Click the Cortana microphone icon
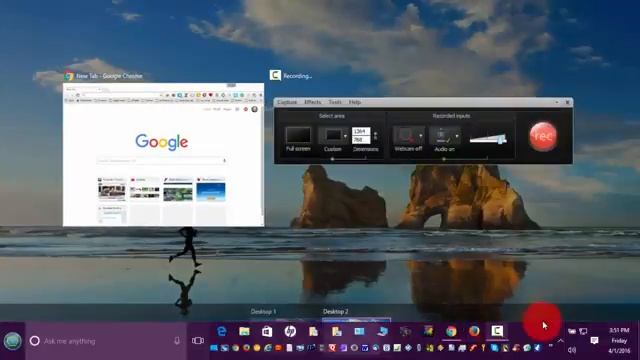Screen dimensions: 640x360 coord(177,340)
